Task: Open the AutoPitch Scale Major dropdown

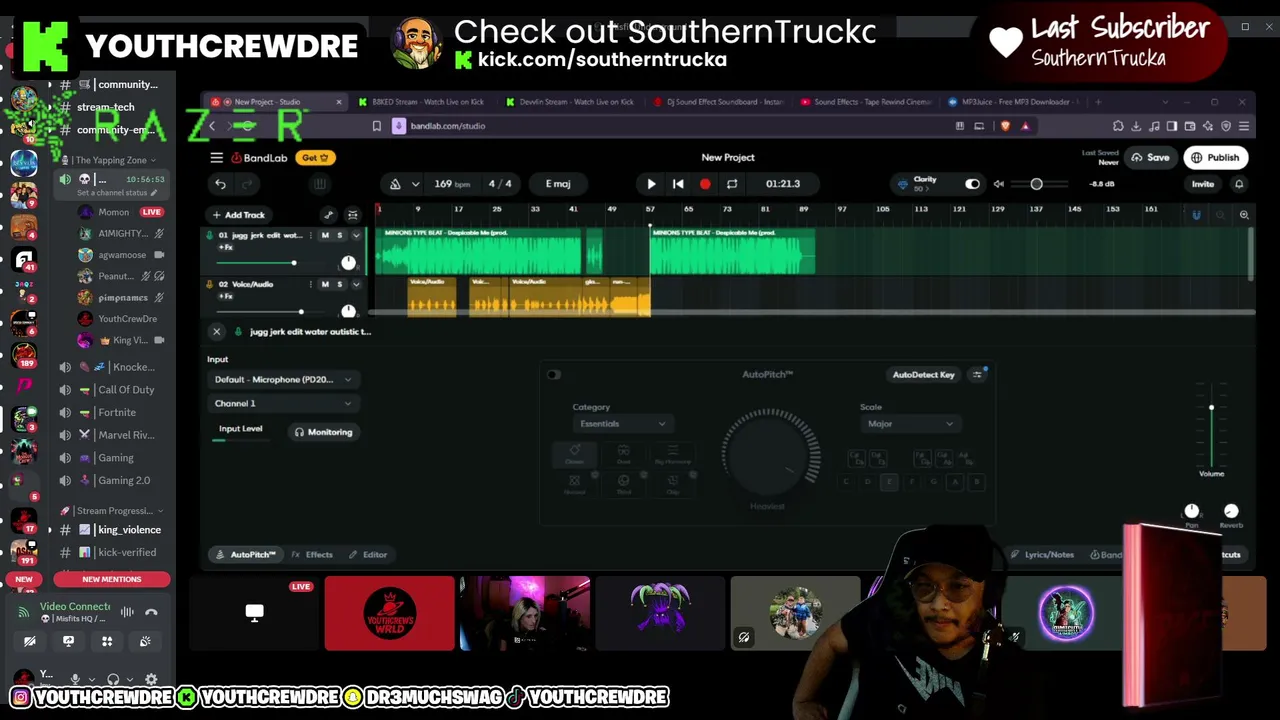Action: (909, 424)
